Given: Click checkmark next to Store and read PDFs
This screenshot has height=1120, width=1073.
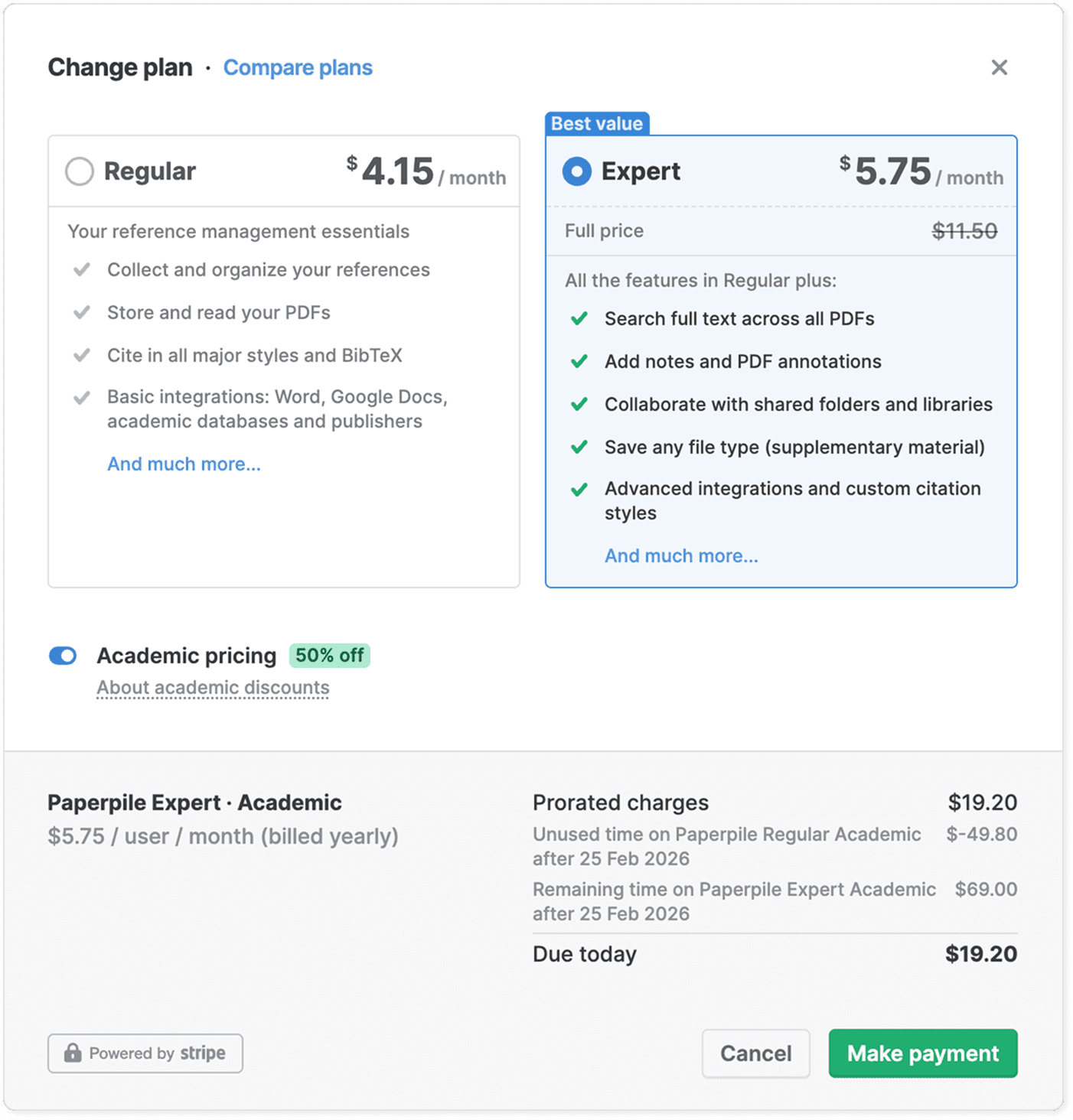Looking at the screenshot, I should click(82, 313).
